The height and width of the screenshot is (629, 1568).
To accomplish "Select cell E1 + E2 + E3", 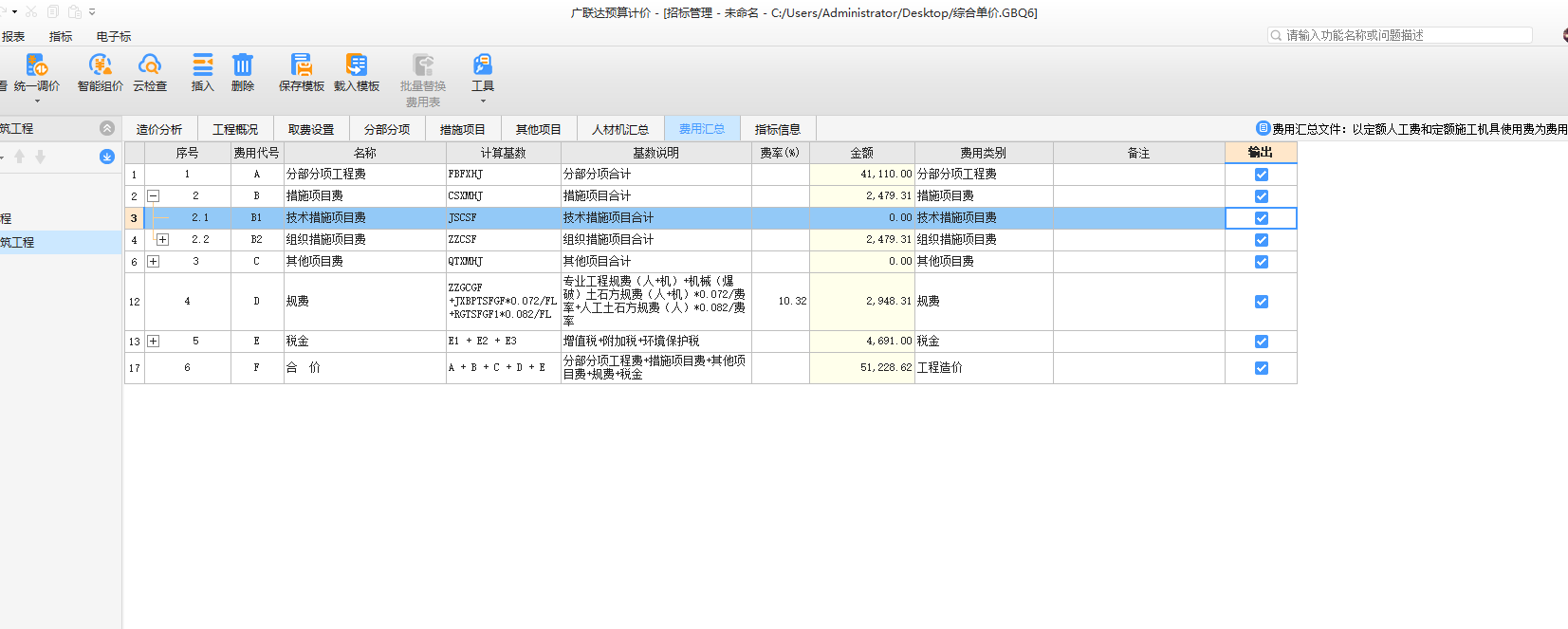I will [x=503, y=342].
